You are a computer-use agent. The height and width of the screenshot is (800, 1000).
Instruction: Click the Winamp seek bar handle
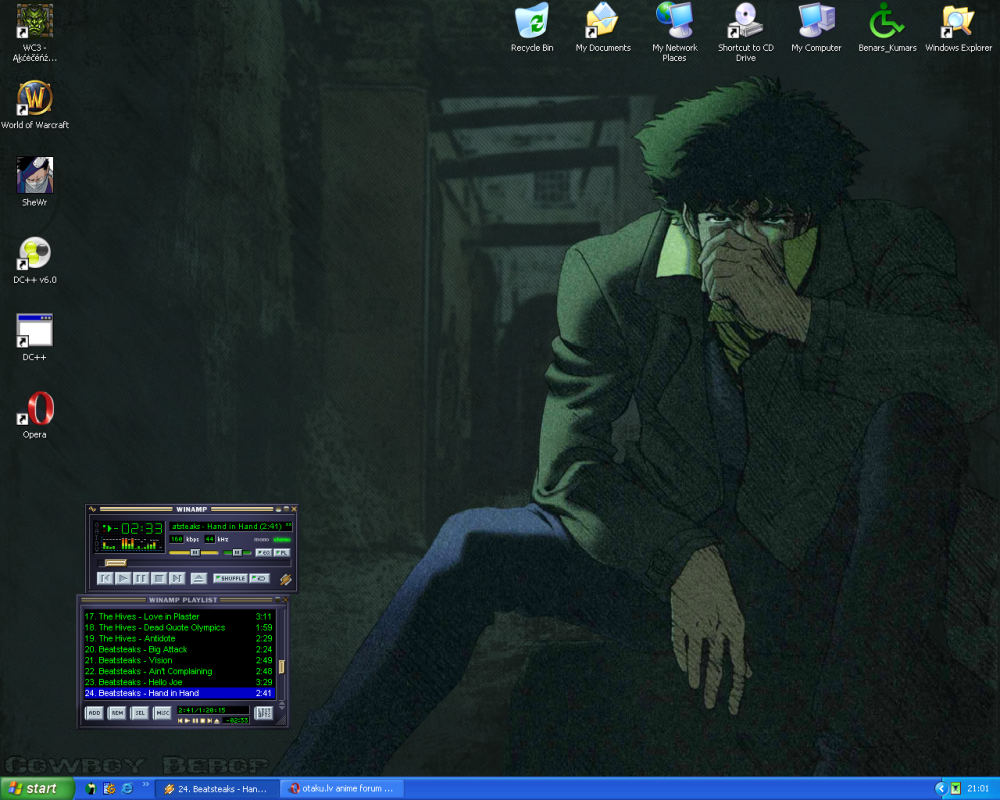point(115,563)
